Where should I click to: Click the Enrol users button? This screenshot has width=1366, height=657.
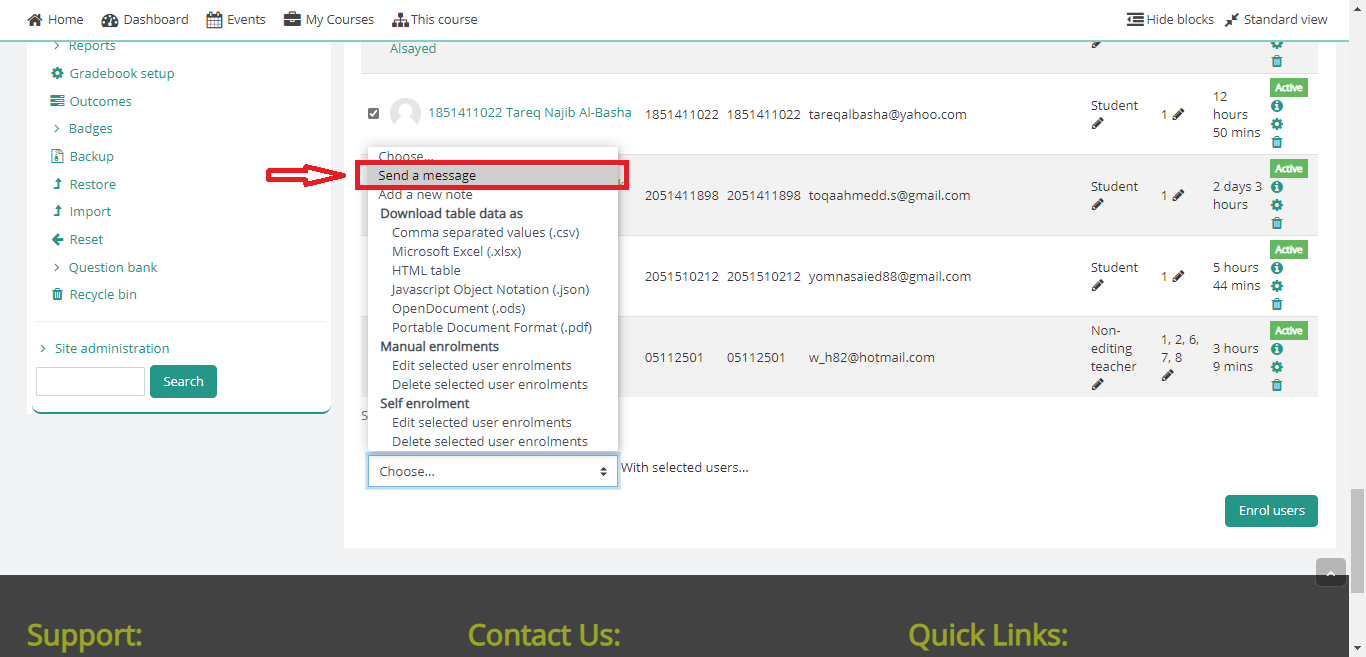pyautogui.click(x=1271, y=510)
